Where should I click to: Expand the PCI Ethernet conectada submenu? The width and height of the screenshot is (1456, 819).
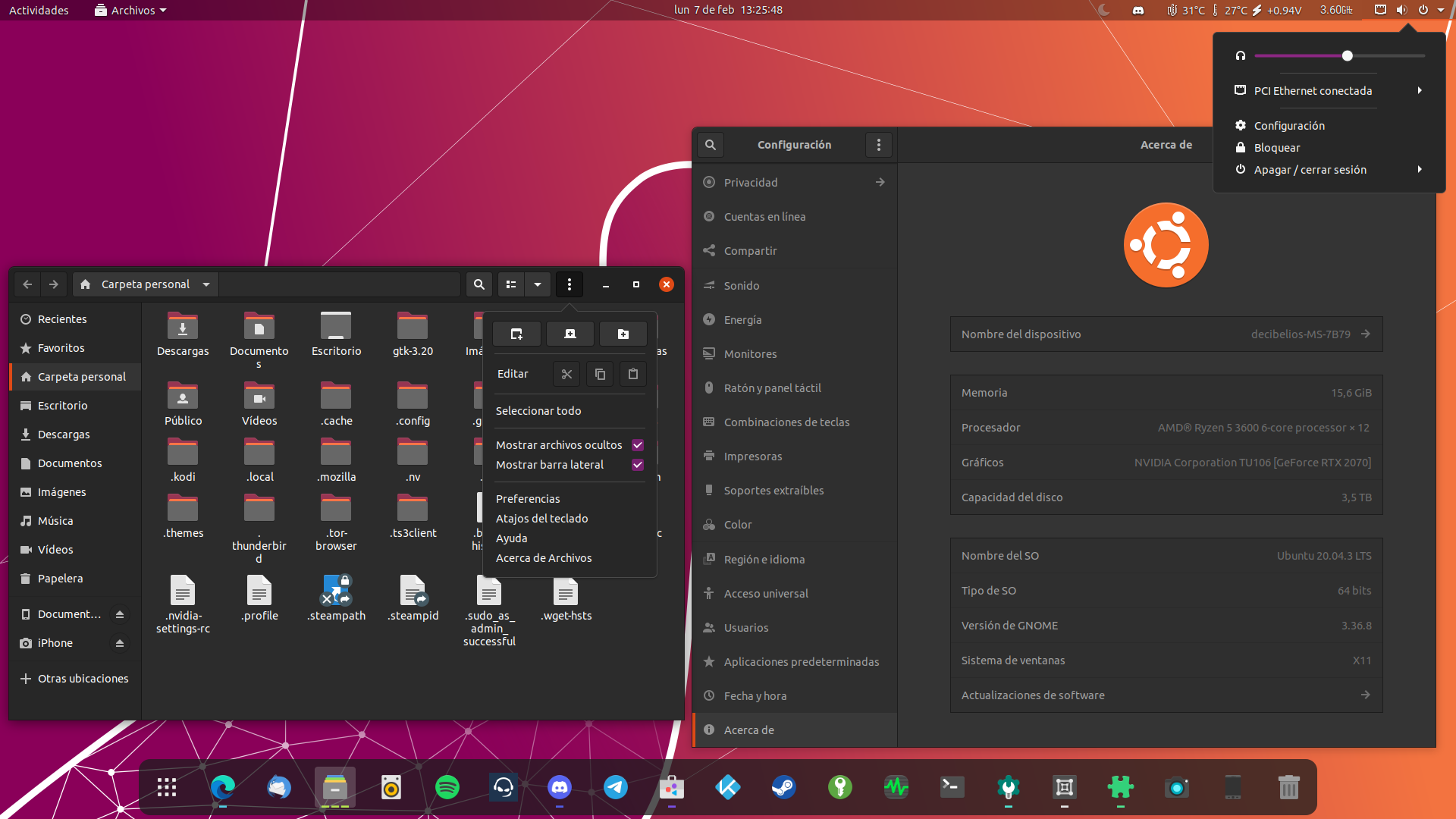click(x=1419, y=91)
